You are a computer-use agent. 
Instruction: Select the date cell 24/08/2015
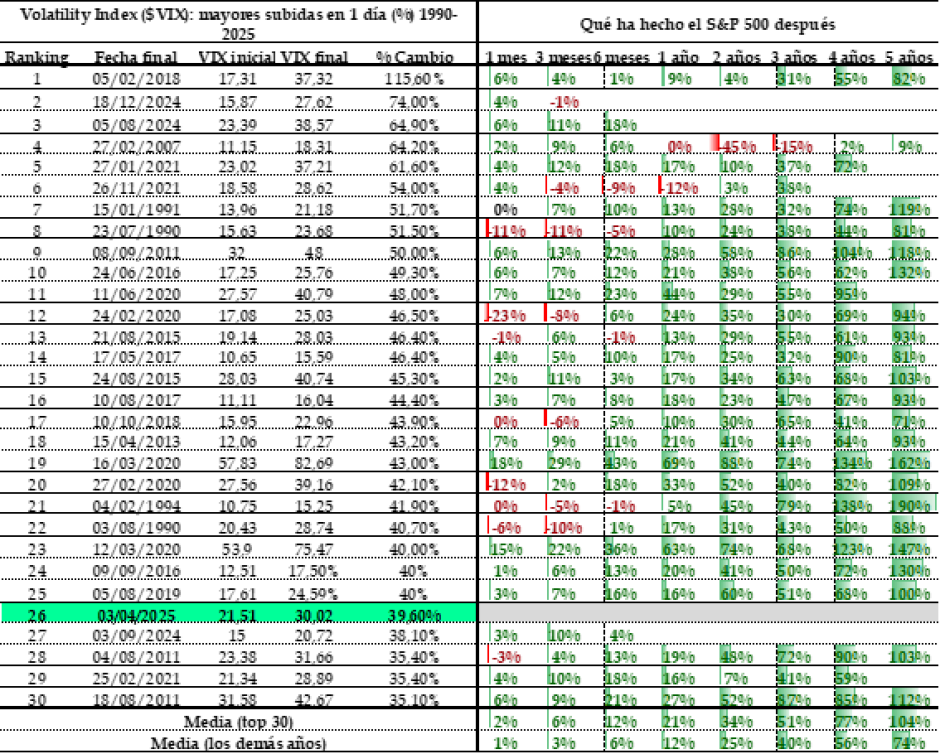coord(136,379)
